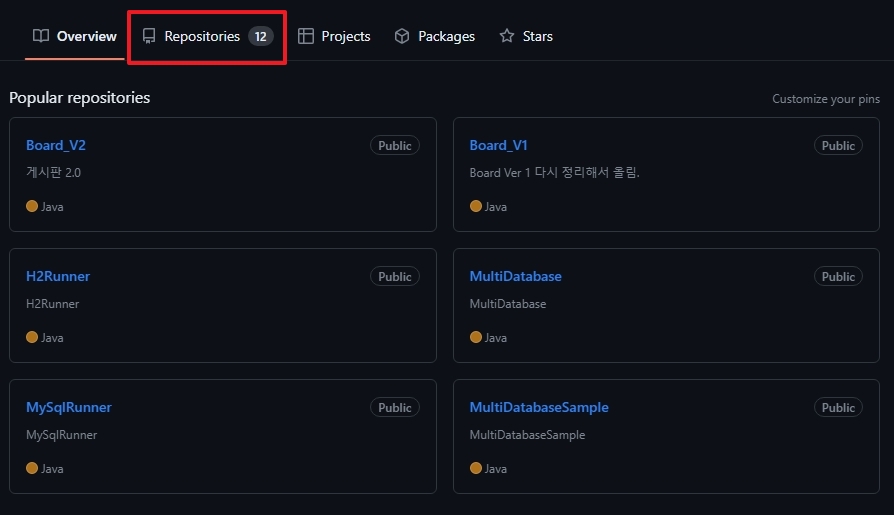Click the Java language dot on MultiDatabase card
894x515 pixels.
[x=476, y=337]
